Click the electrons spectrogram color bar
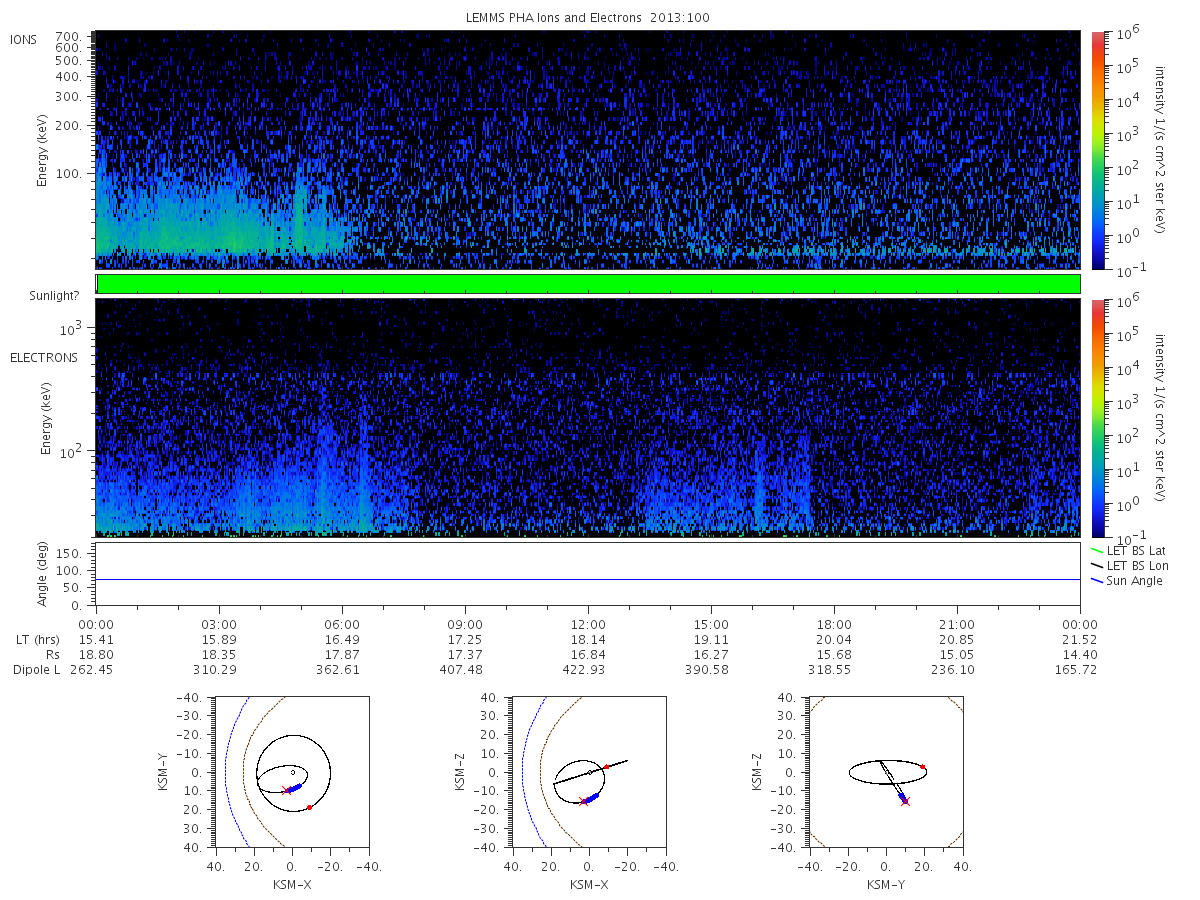The image size is (1200, 900). pyautogui.click(x=1097, y=417)
